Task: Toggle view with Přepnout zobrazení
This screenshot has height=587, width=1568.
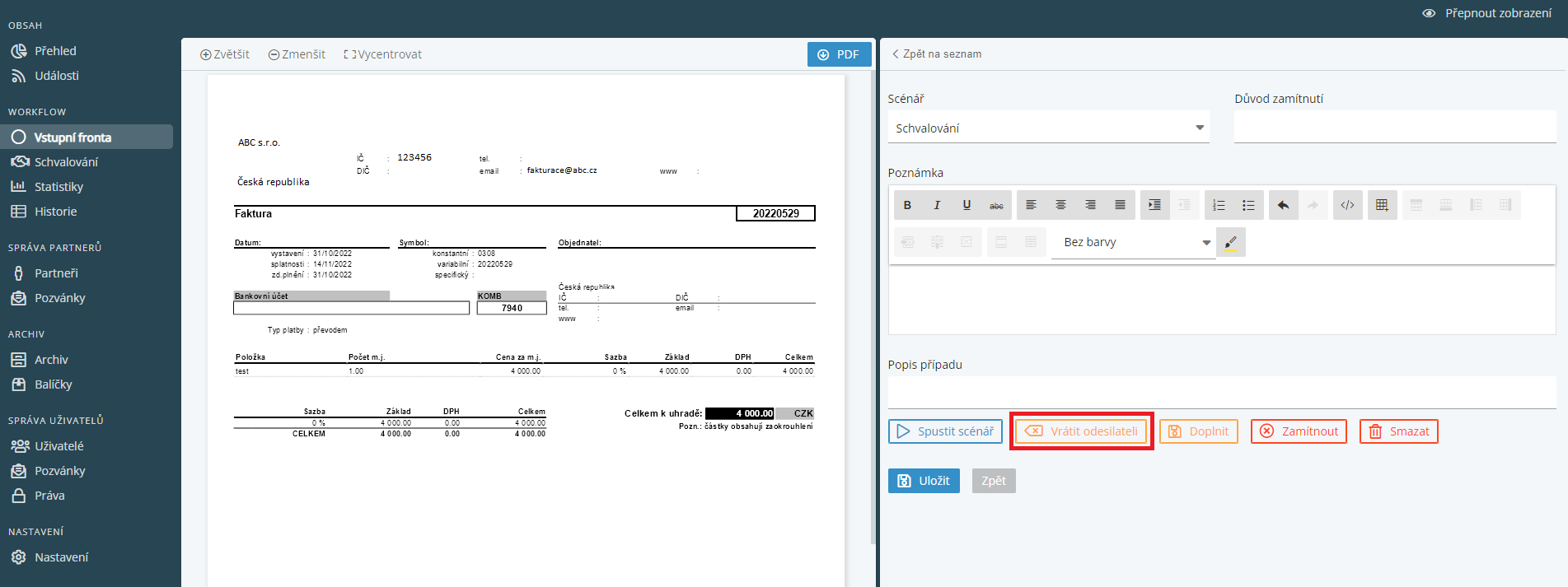Action: click(x=1488, y=13)
